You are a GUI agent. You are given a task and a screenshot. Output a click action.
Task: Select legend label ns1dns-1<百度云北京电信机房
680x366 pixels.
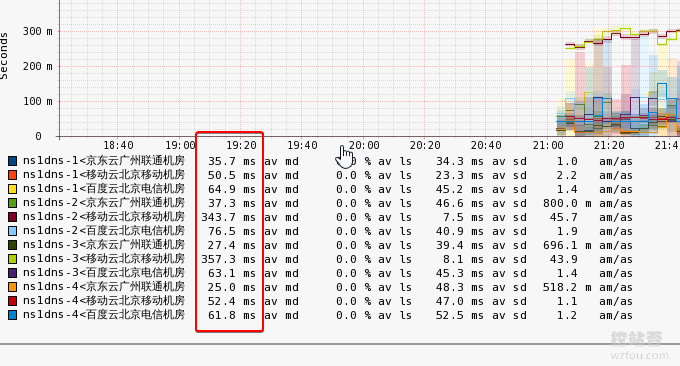point(104,189)
